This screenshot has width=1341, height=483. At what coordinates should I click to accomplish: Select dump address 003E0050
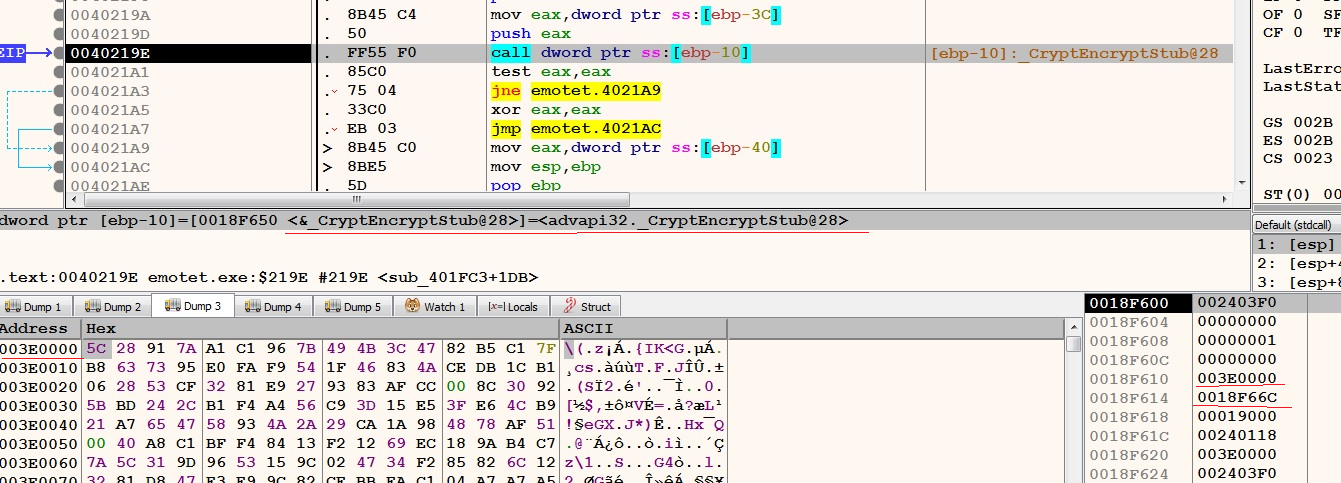pyautogui.click(x=38, y=443)
